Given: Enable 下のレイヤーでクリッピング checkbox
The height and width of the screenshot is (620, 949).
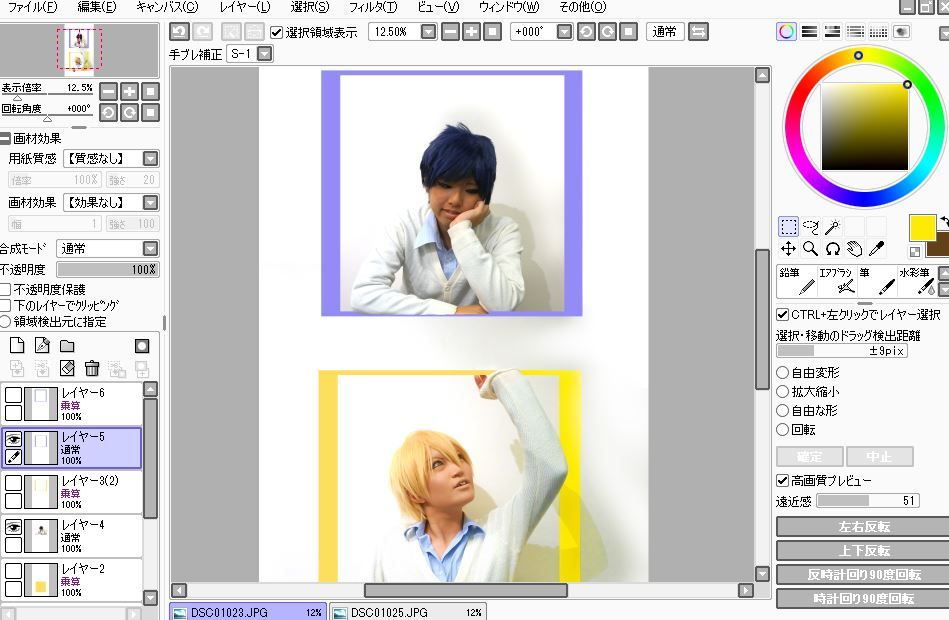Looking at the screenshot, I should tap(6, 306).
